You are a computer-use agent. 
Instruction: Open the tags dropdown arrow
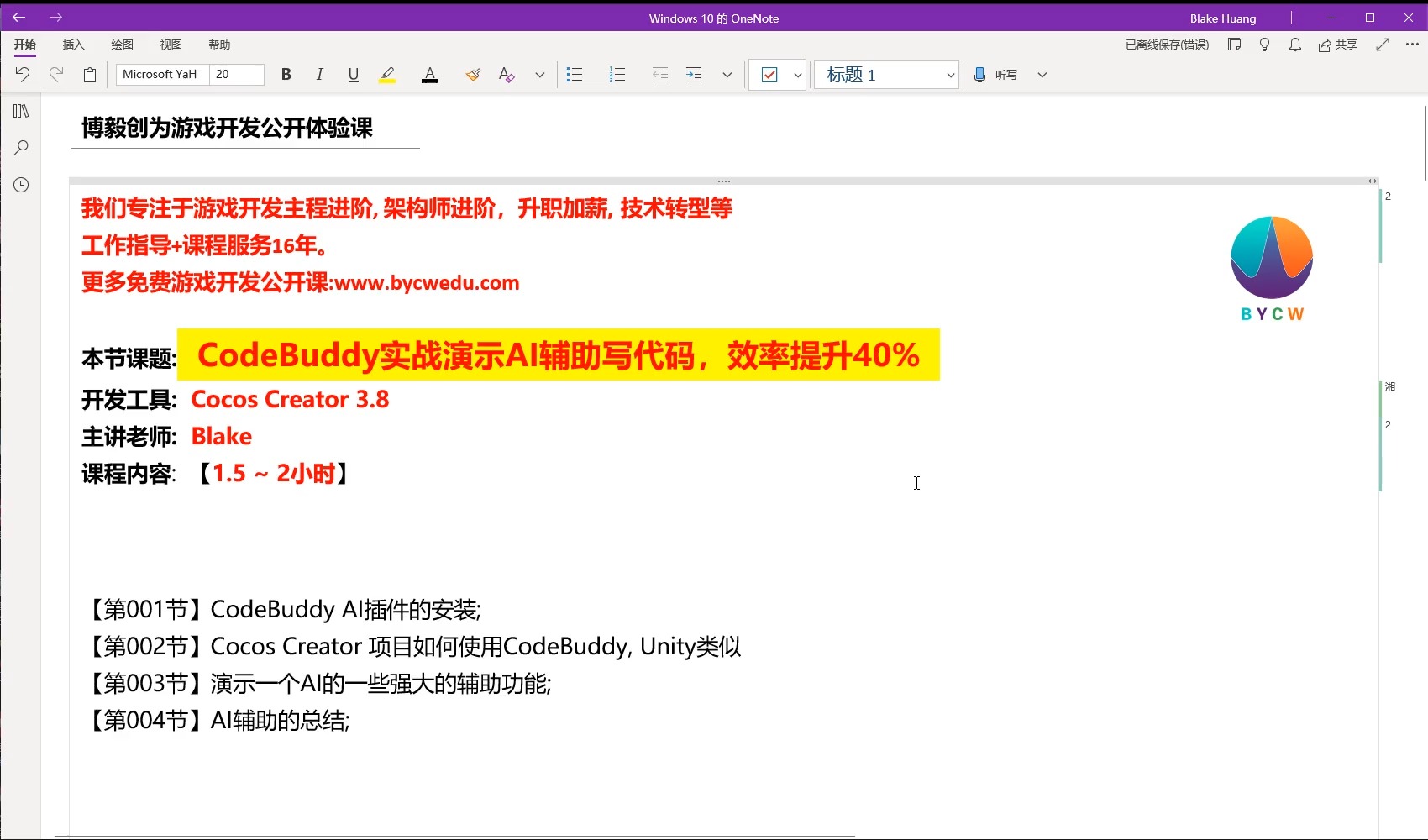798,75
